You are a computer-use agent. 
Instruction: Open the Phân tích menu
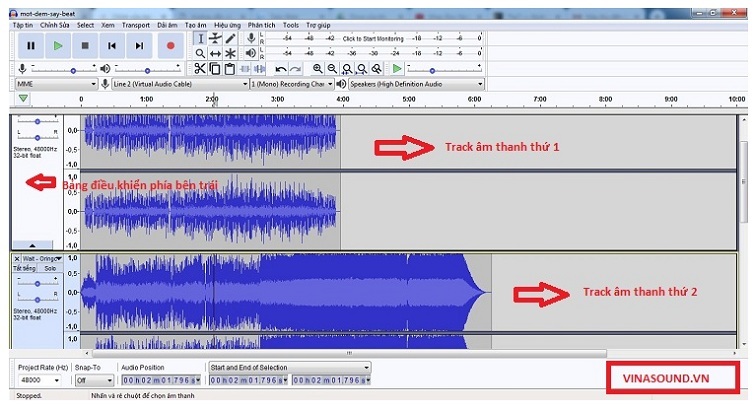pyautogui.click(x=261, y=25)
